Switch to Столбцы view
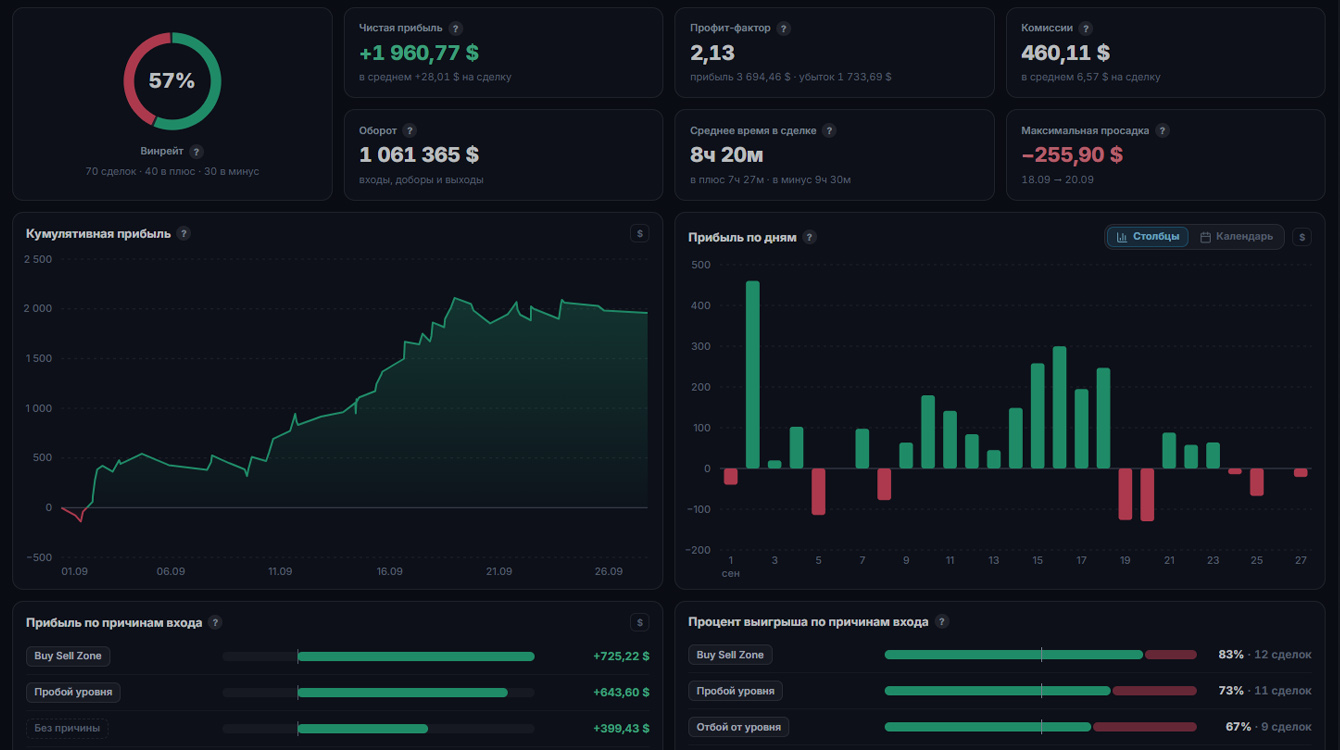 click(x=1148, y=237)
